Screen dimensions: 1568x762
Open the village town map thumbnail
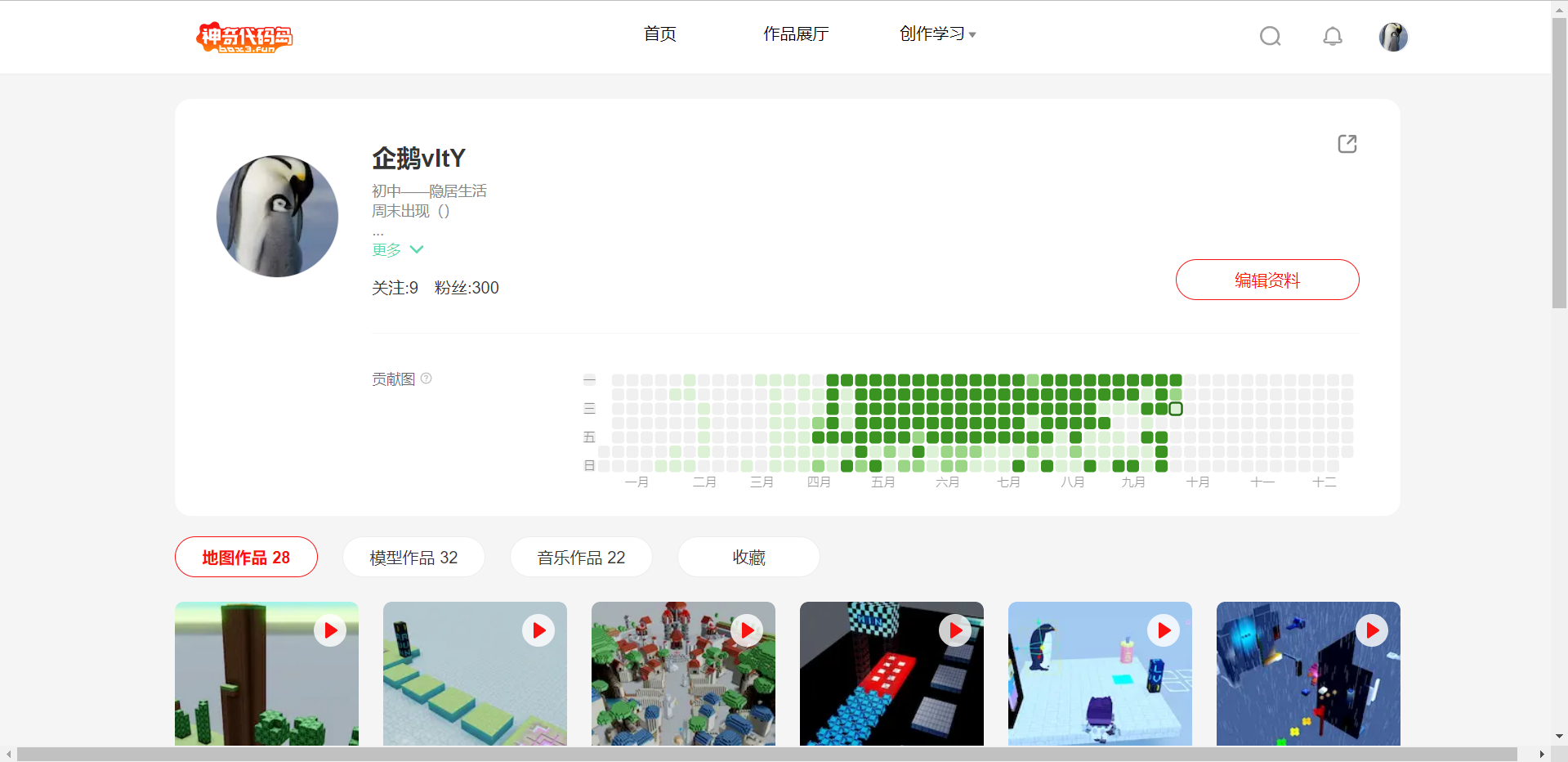coord(683,674)
